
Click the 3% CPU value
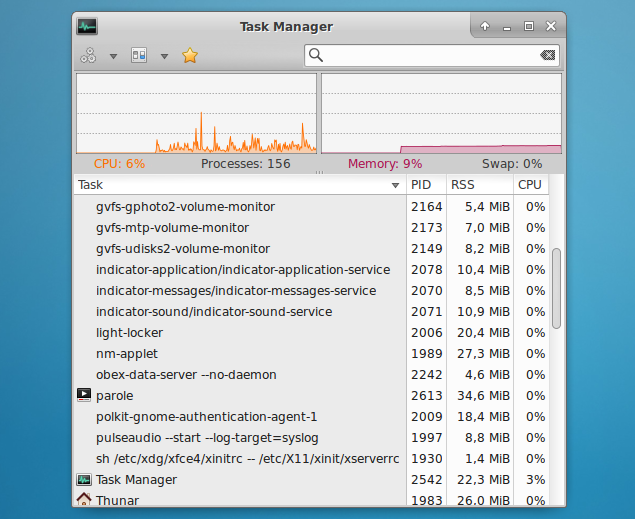pyautogui.click(x=535, y=479)
